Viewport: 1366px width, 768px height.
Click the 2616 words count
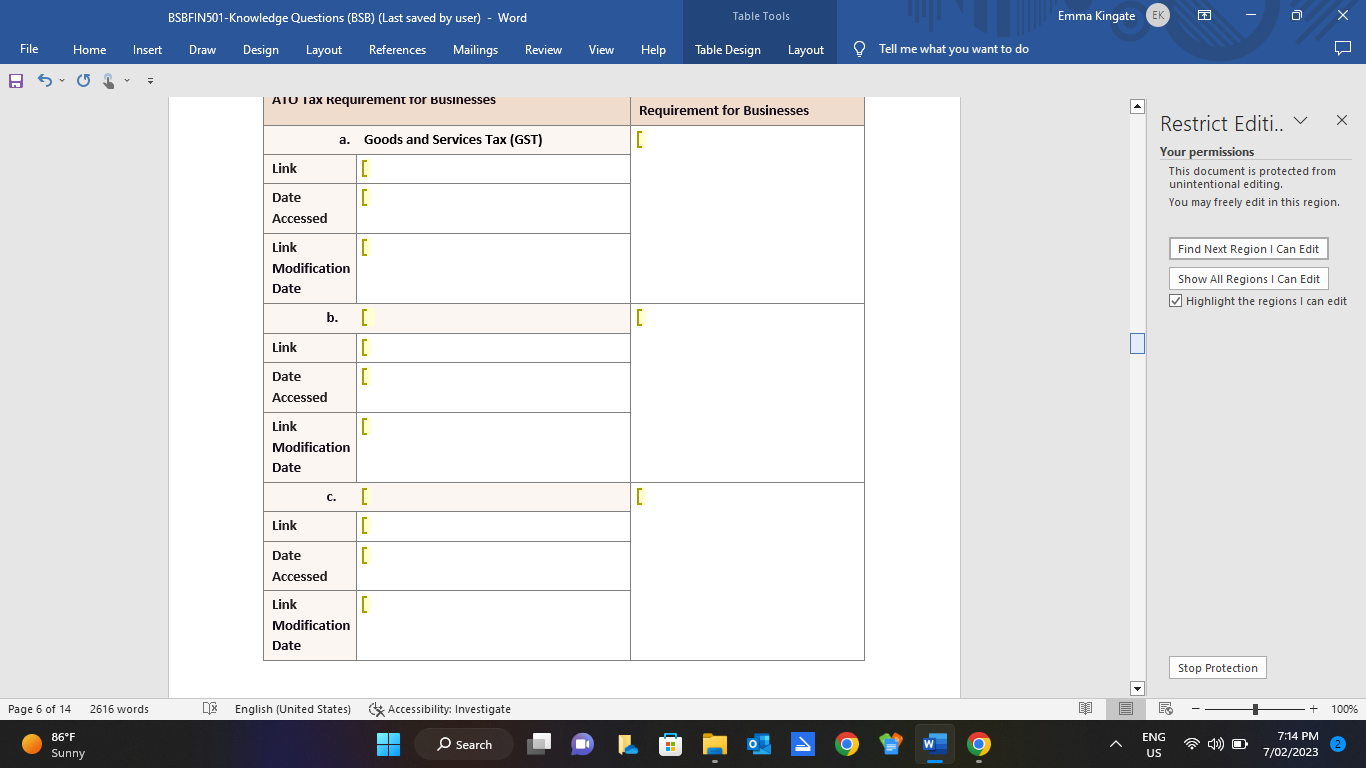click(x=119, y=709)
